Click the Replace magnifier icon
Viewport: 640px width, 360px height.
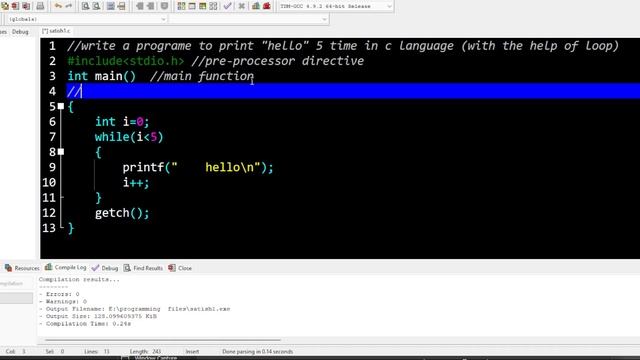pos(96,6)
